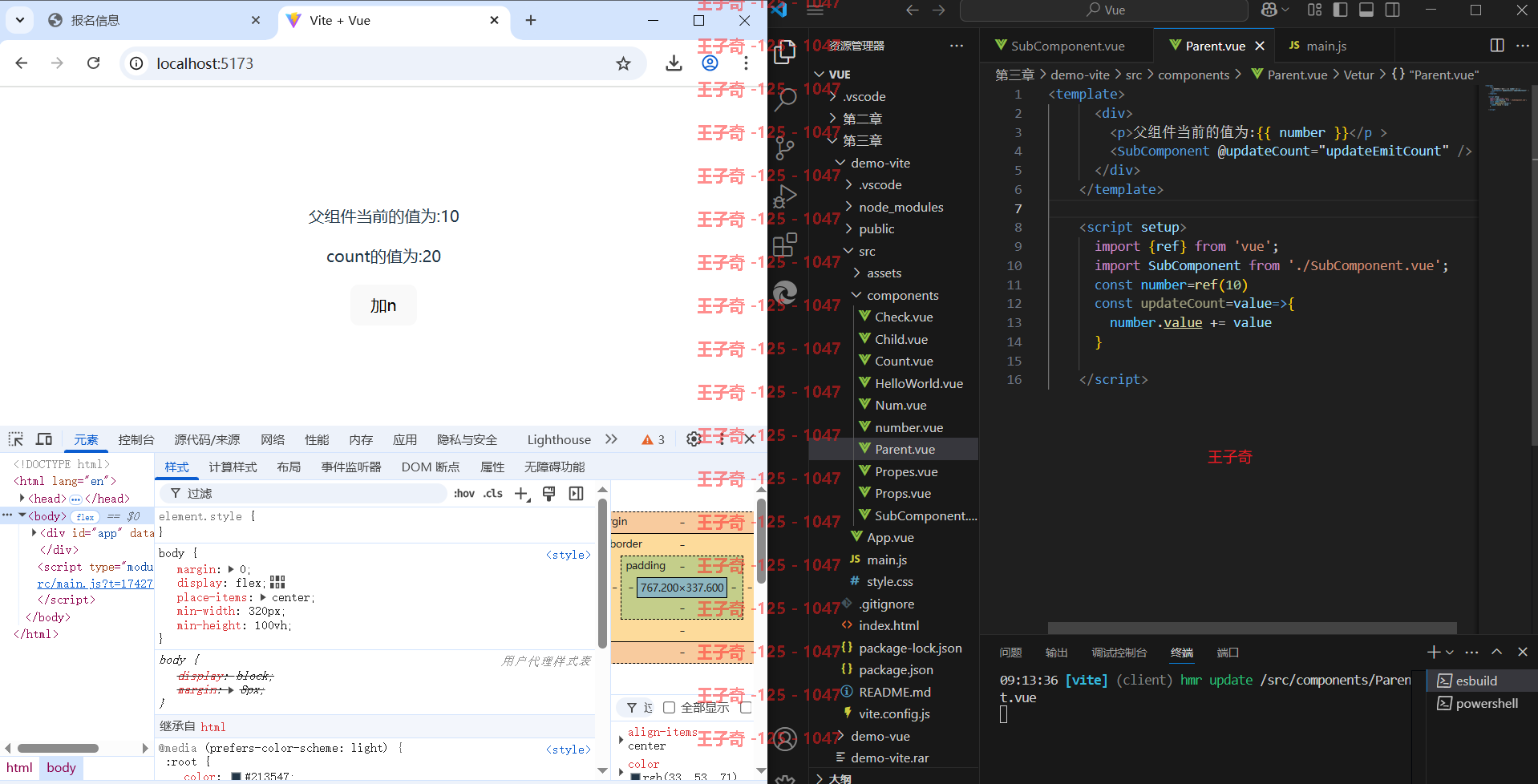
Task: Expand the head element in DOM tree
Action: (x=22, y=499)
